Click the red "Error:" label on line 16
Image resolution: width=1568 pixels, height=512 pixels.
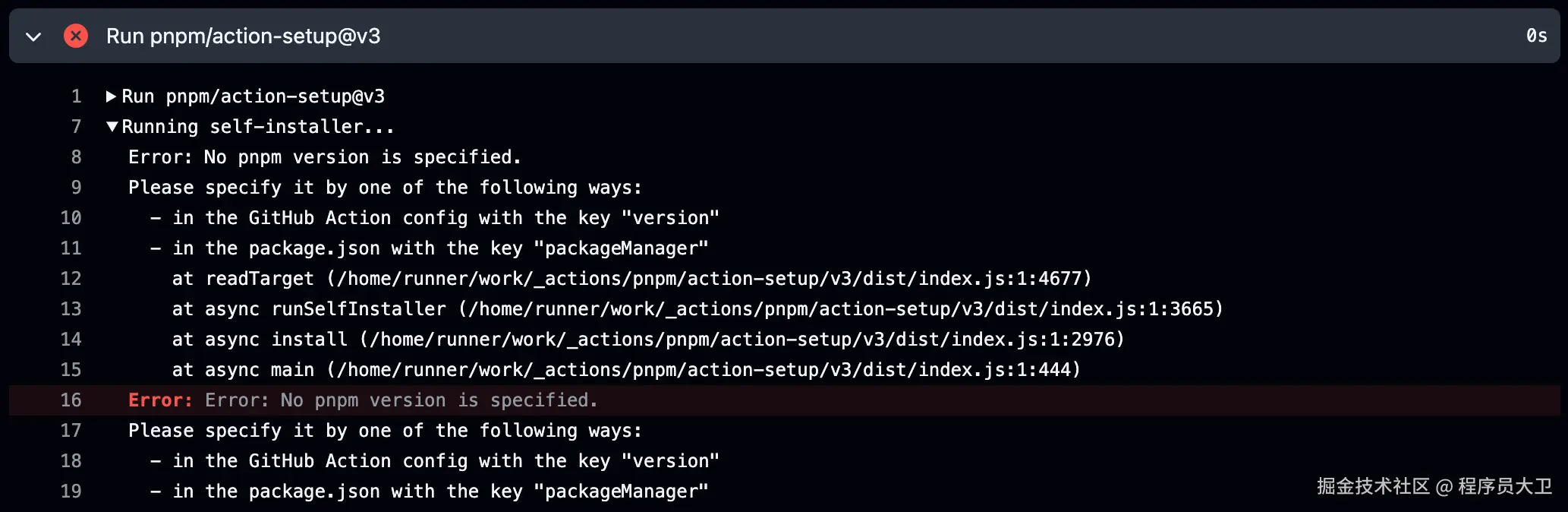(x=160, y=400)
